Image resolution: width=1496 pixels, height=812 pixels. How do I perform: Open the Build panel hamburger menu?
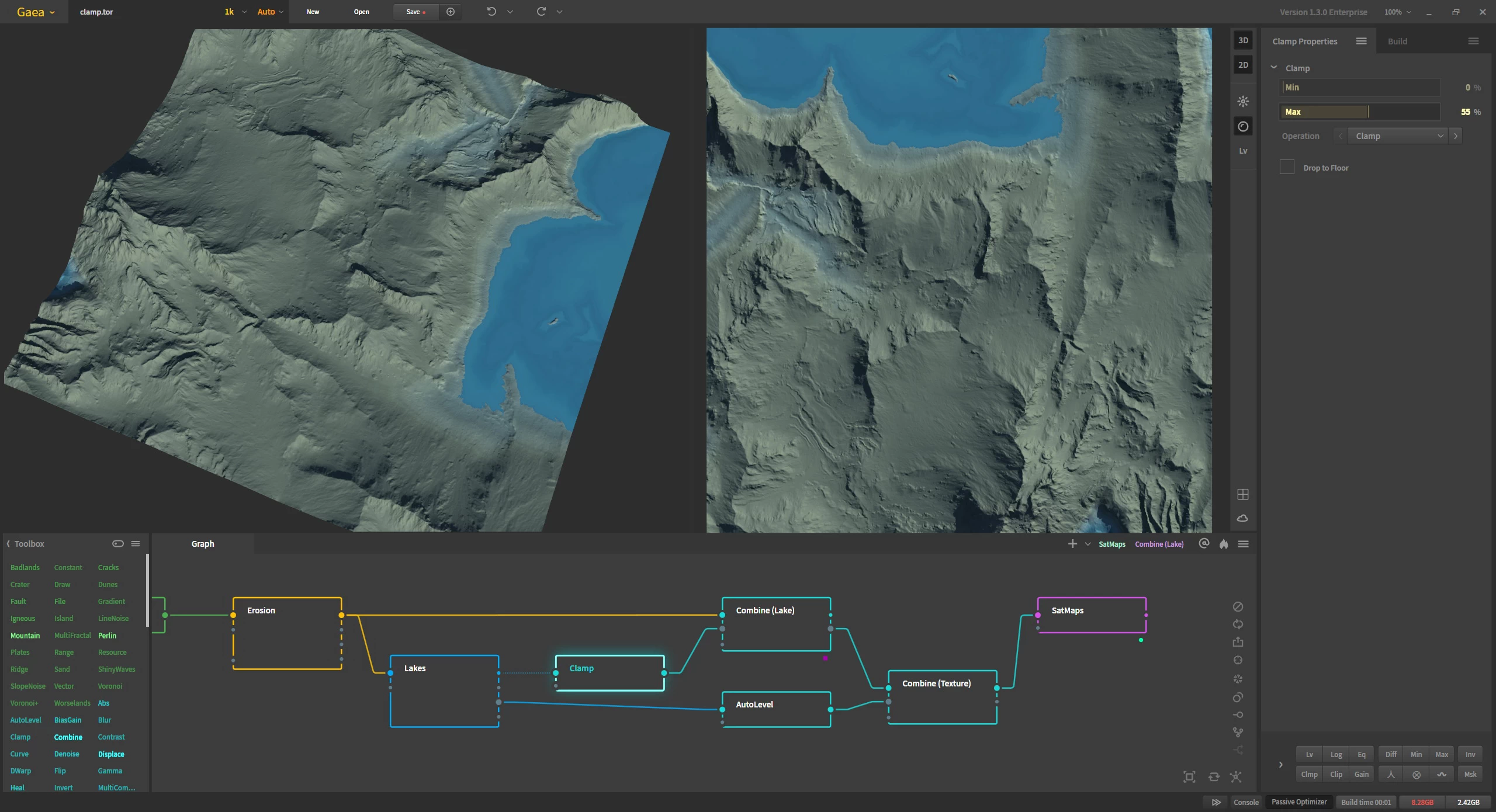pos(1473,41)
